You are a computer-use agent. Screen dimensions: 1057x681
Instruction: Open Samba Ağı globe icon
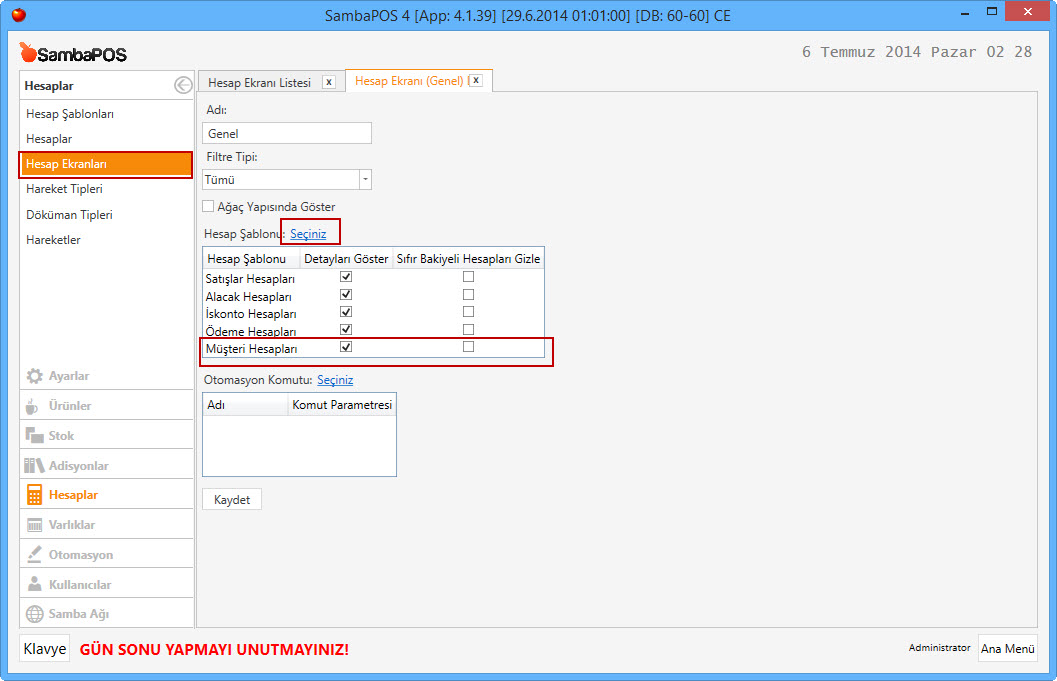[34, 614]
